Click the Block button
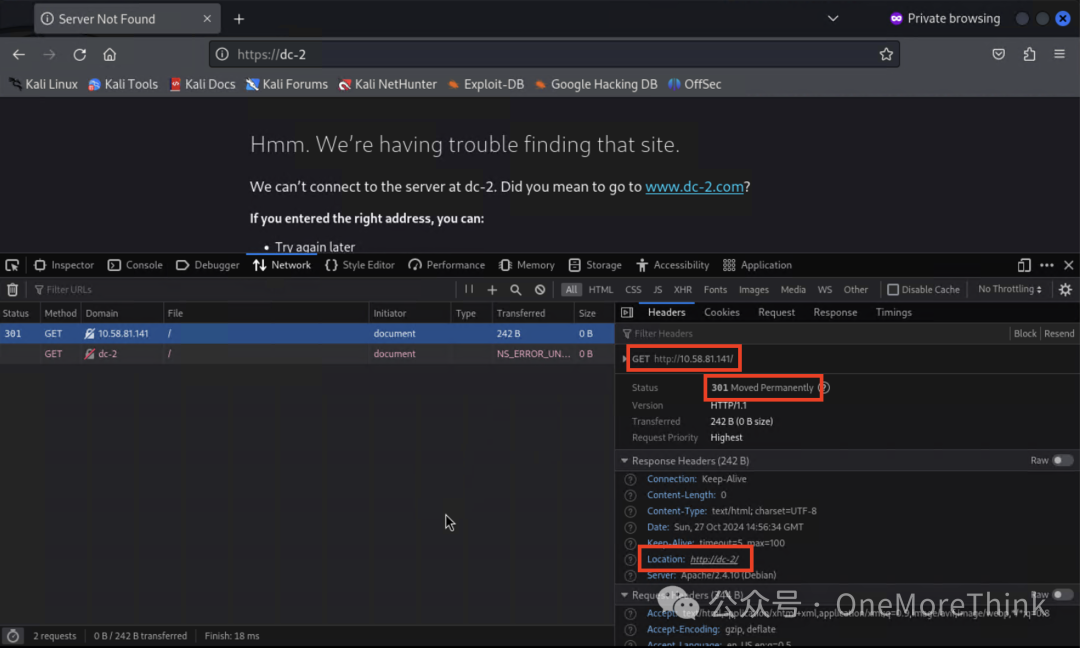This screenshot has height=648, width=1080. pyautogui.click(x=1024, y=333)
